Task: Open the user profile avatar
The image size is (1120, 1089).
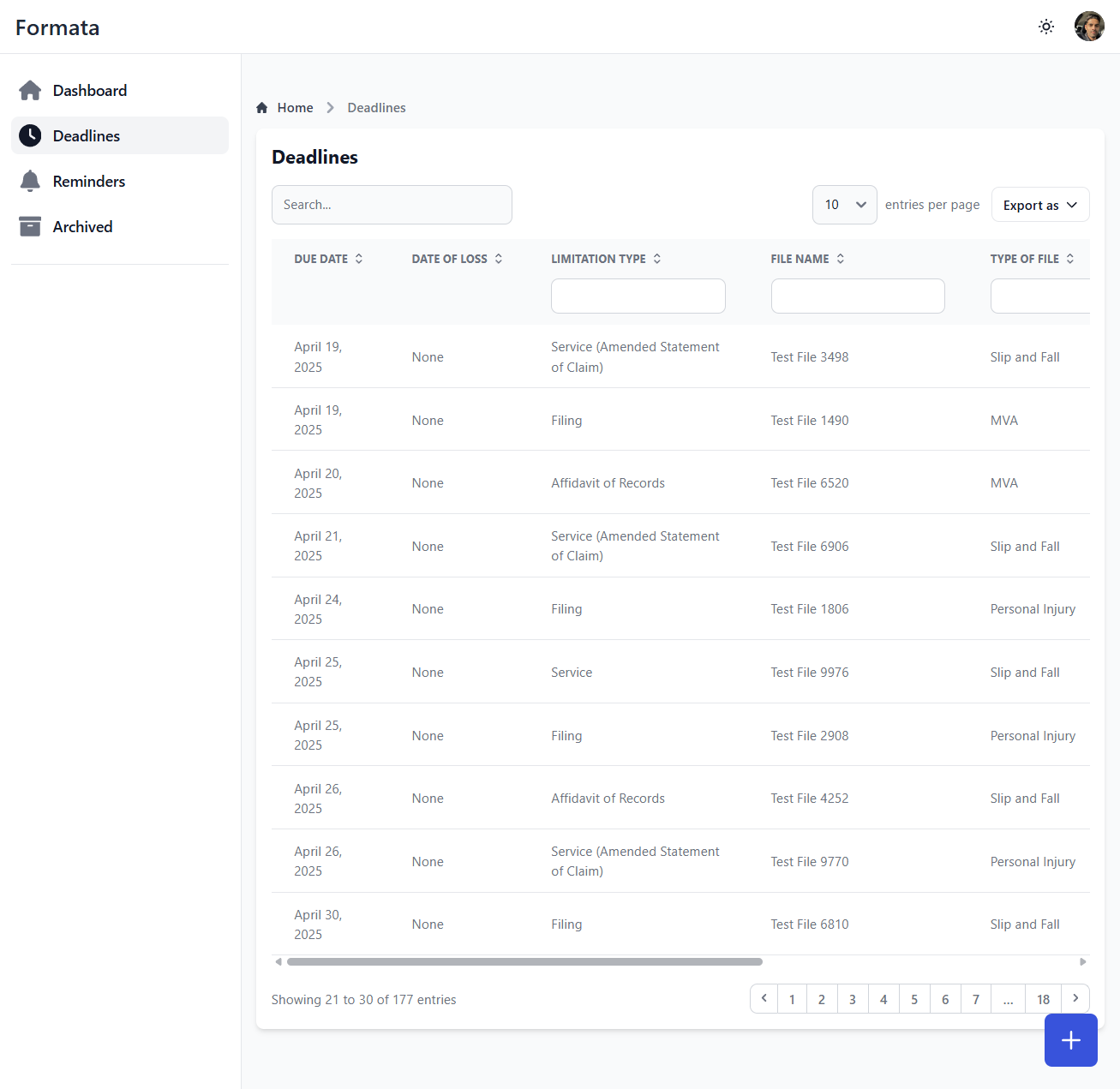Action: 1089,27
